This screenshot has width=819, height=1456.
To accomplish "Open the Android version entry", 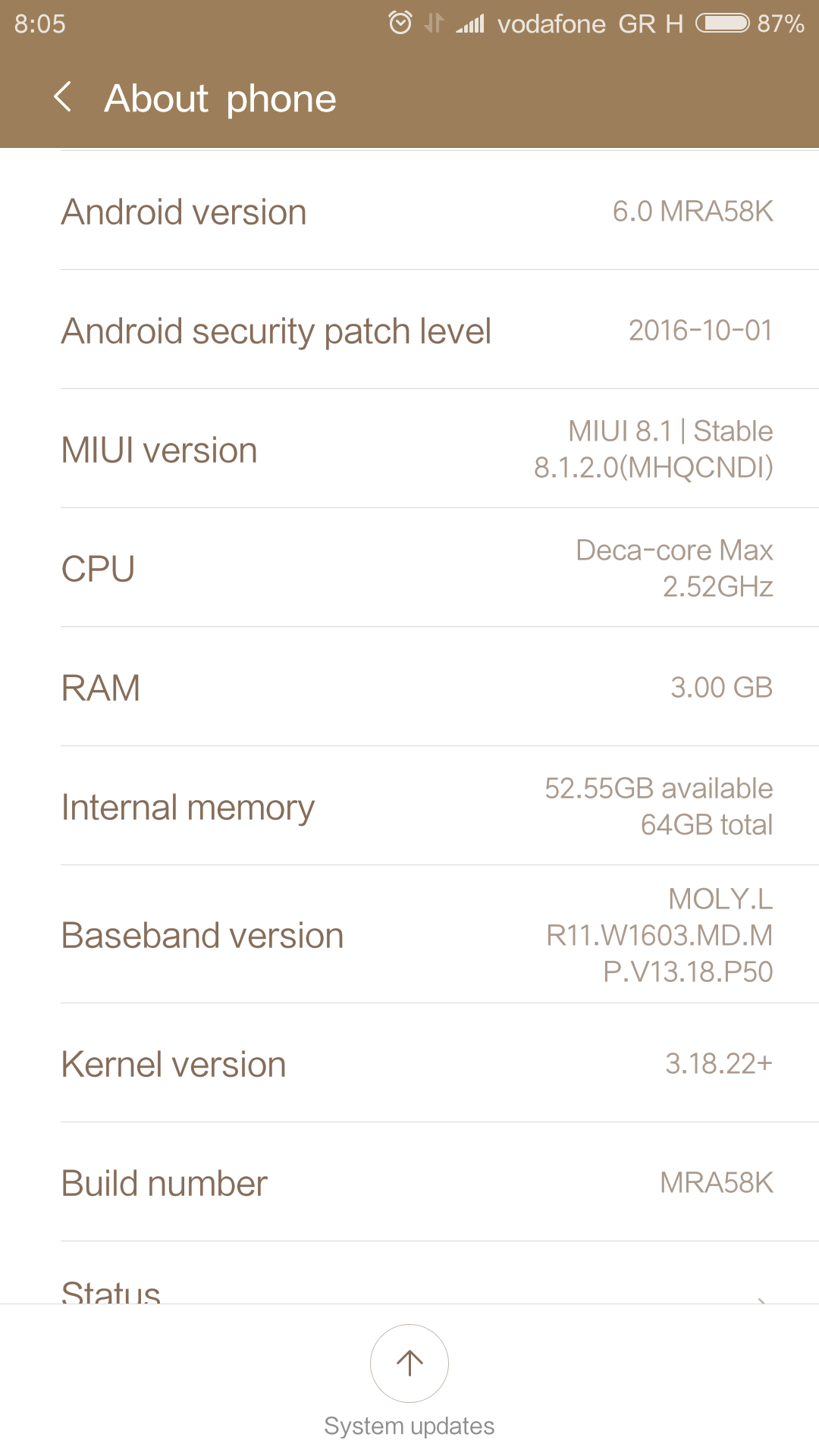I will coord(409,212).
